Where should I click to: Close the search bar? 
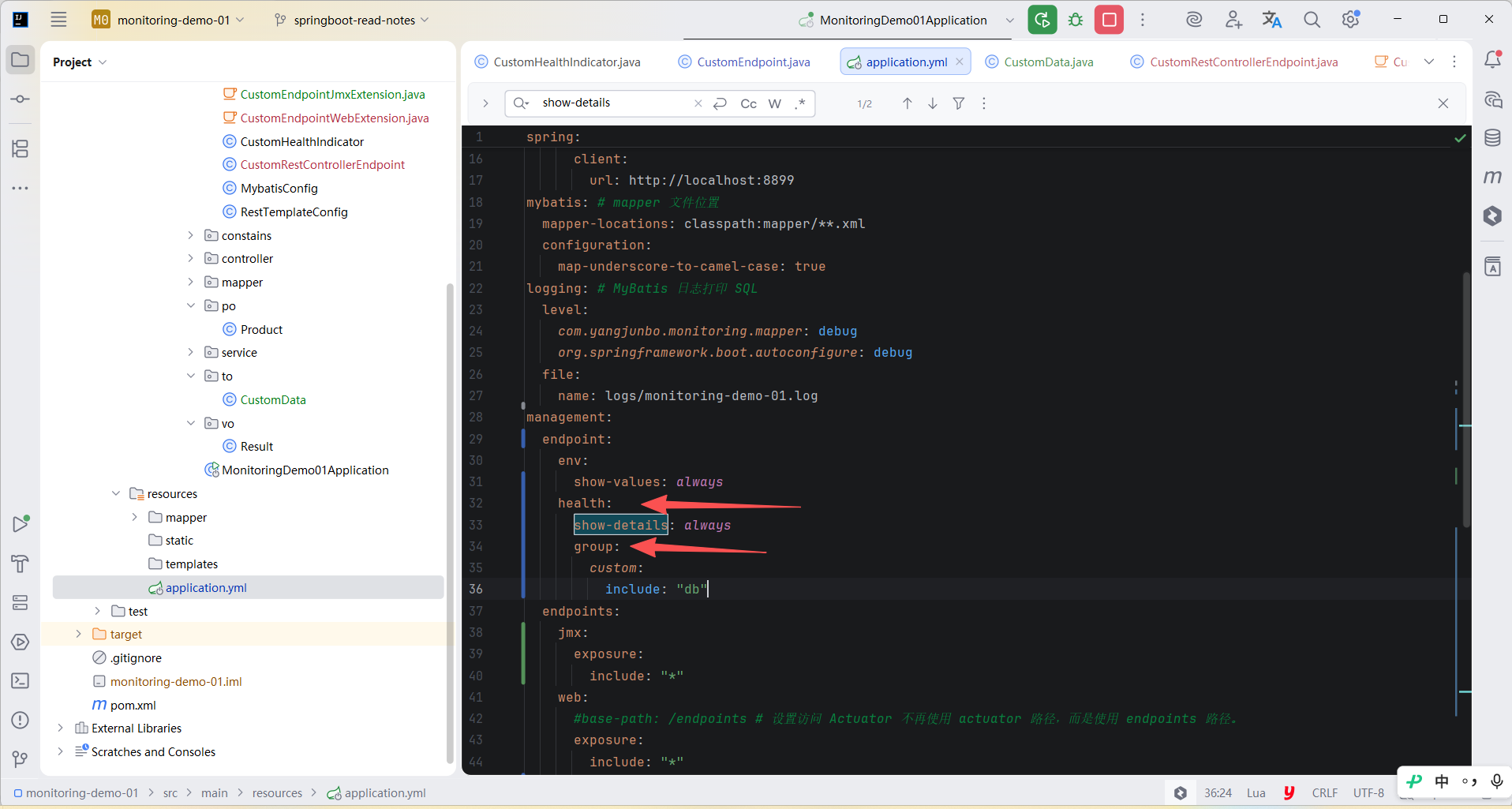point(1443,103)
